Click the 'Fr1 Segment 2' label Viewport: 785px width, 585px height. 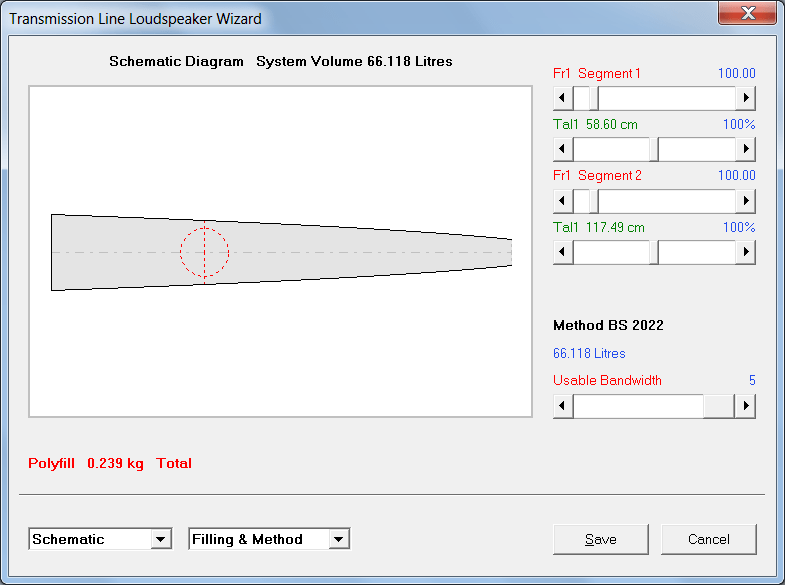click(597, 175)
